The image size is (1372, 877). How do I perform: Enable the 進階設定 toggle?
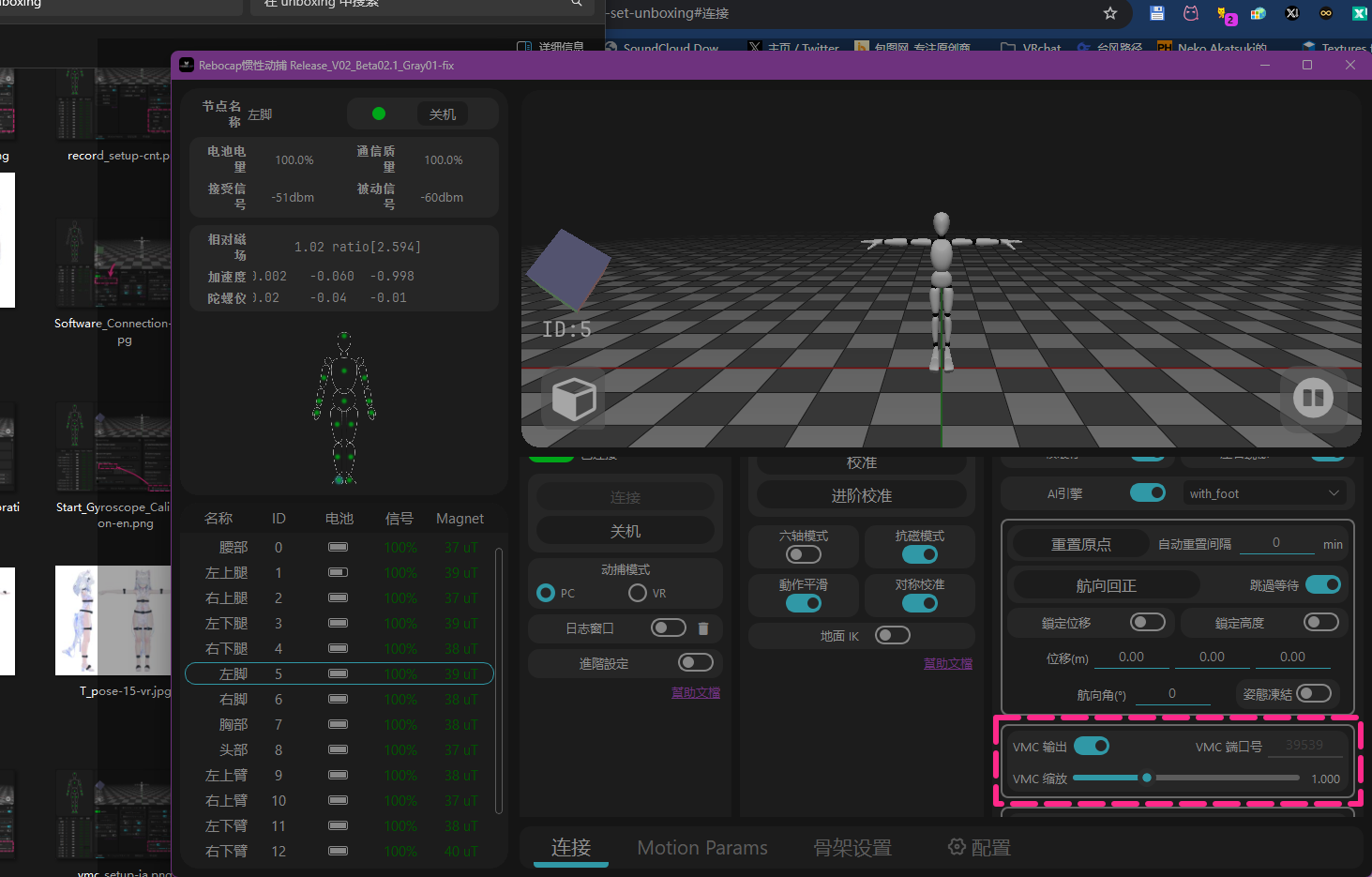(x=696, y=663)
